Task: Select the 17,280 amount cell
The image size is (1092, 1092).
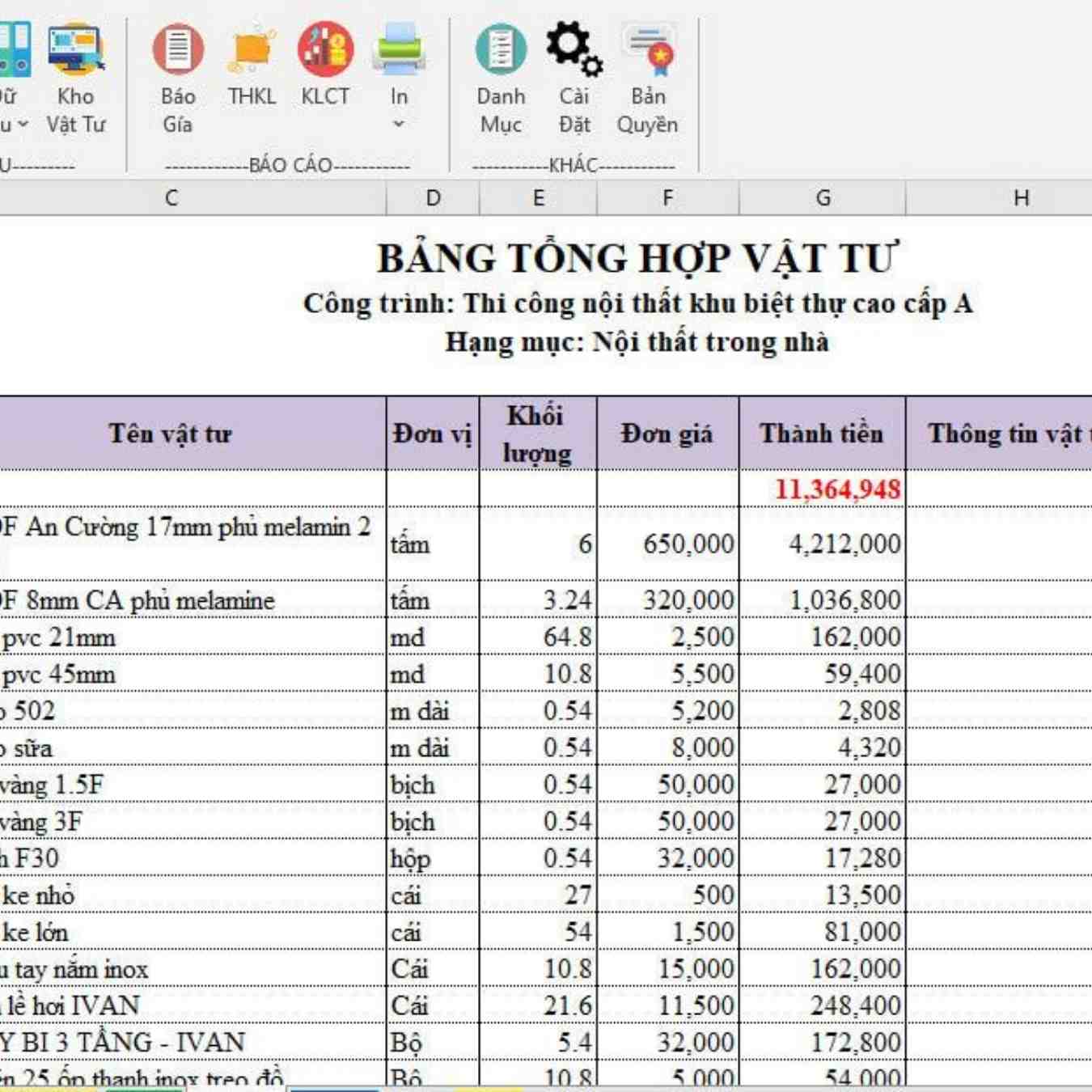Action: point(823,858)
